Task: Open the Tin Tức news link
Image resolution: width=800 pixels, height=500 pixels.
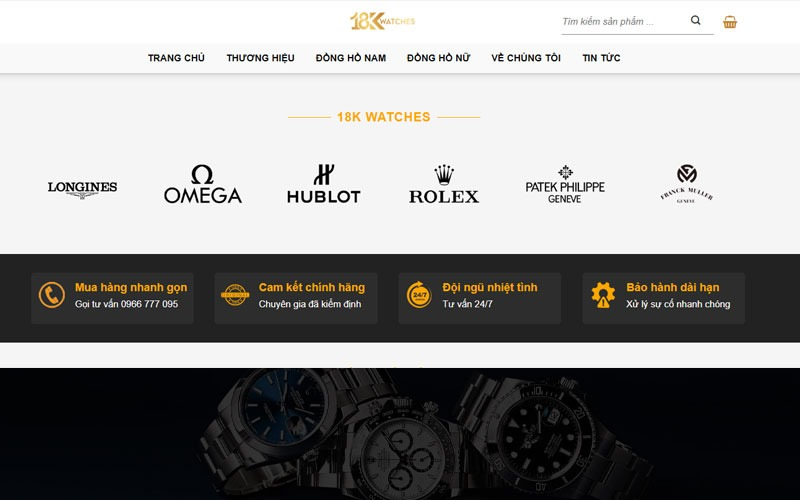Action: (x=601, y=58)
